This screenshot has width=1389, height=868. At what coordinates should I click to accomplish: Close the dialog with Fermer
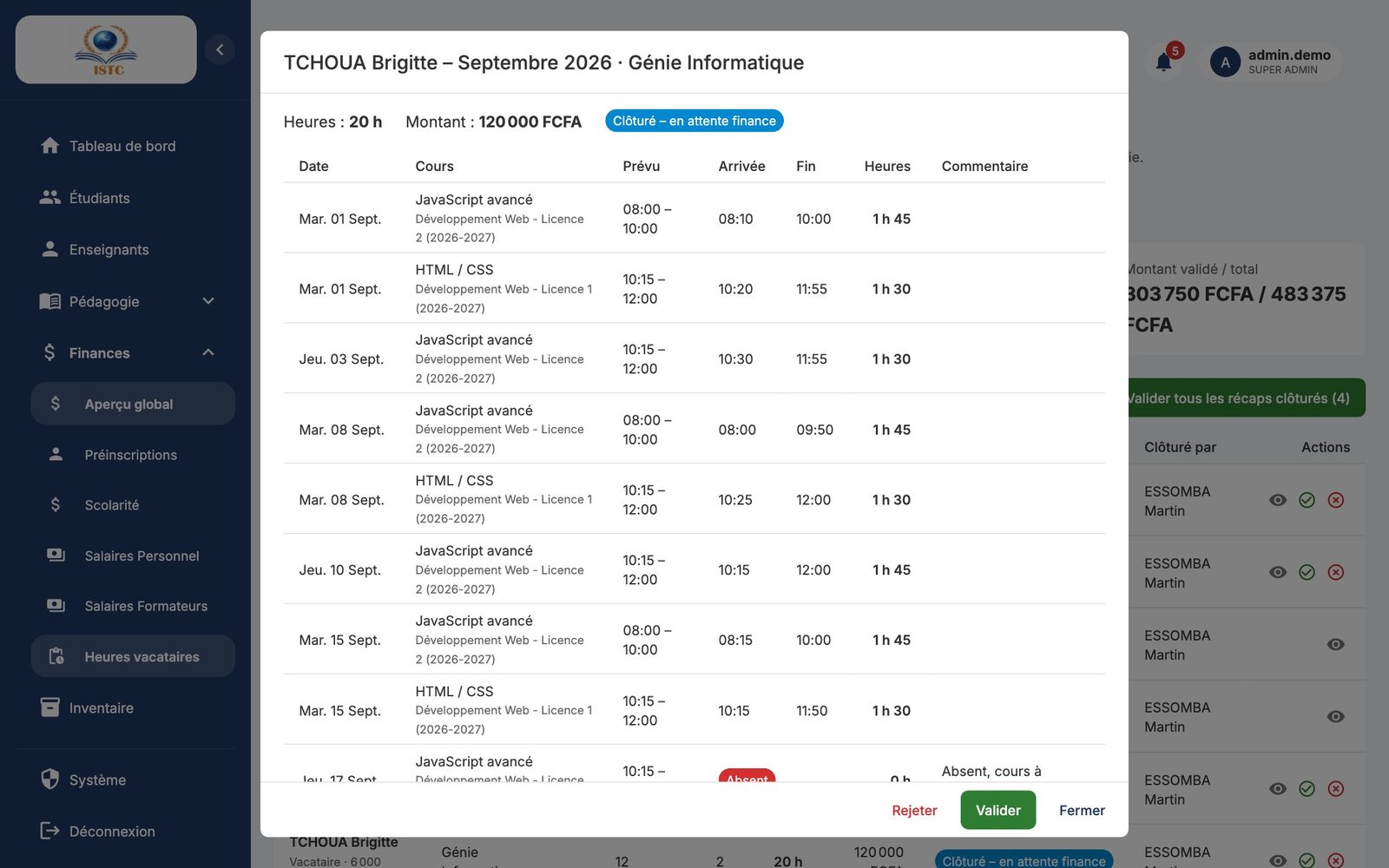click(1082, 810)
